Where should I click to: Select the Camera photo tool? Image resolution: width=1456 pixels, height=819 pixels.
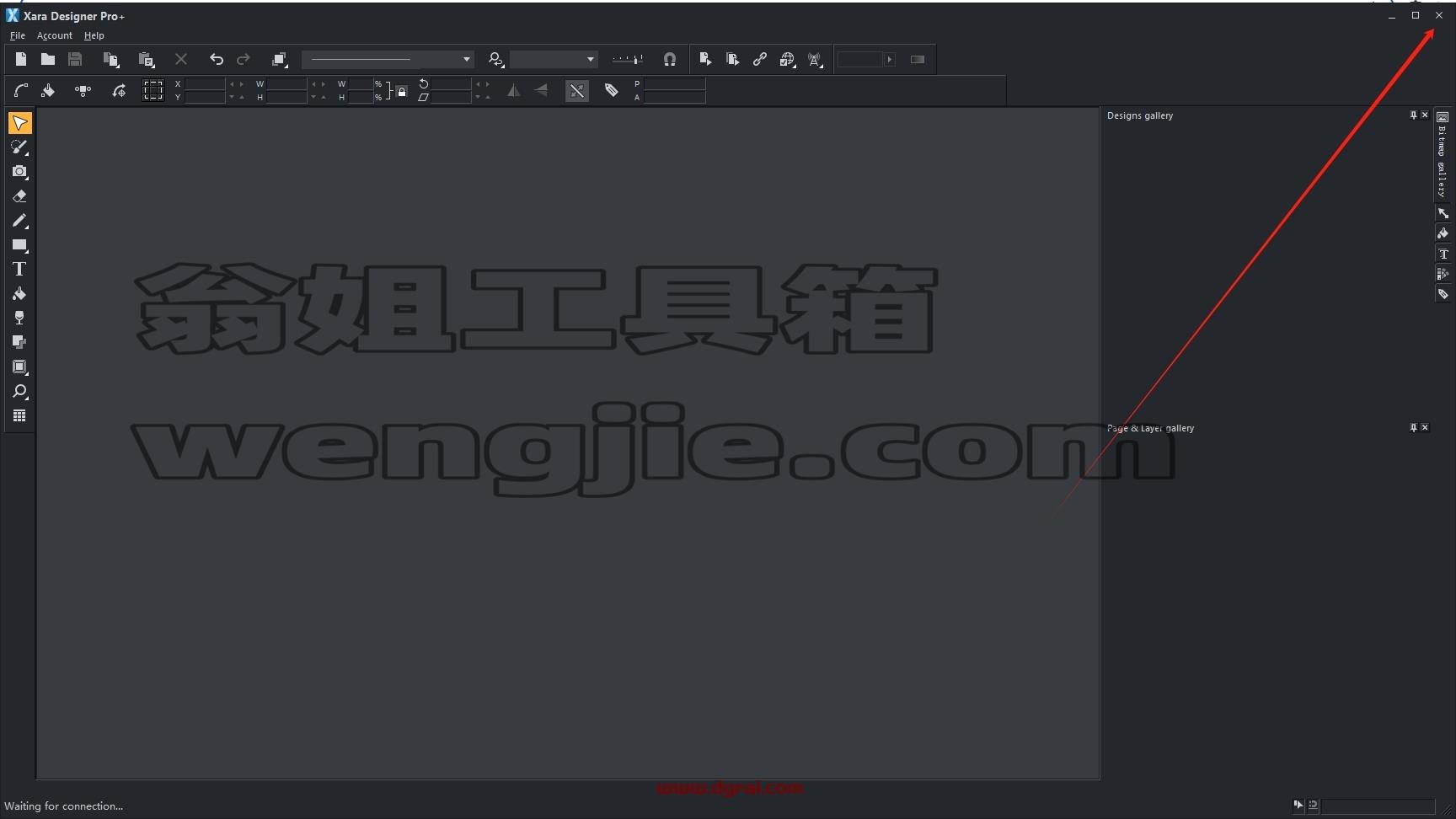[x=19, y=172]
